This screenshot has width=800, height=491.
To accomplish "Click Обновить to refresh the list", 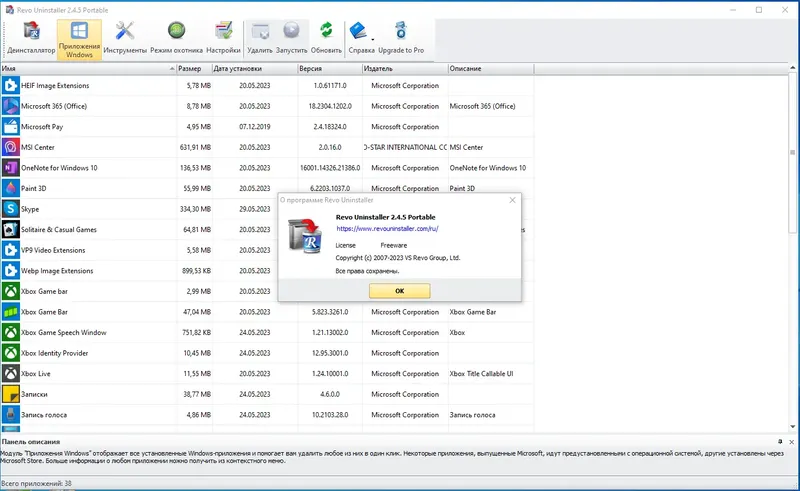I will click(x=326, y=38).
